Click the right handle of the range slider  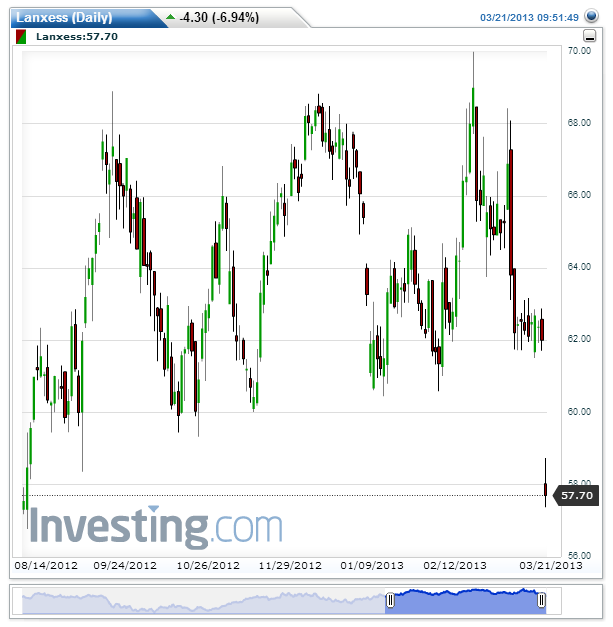(541, 600)
